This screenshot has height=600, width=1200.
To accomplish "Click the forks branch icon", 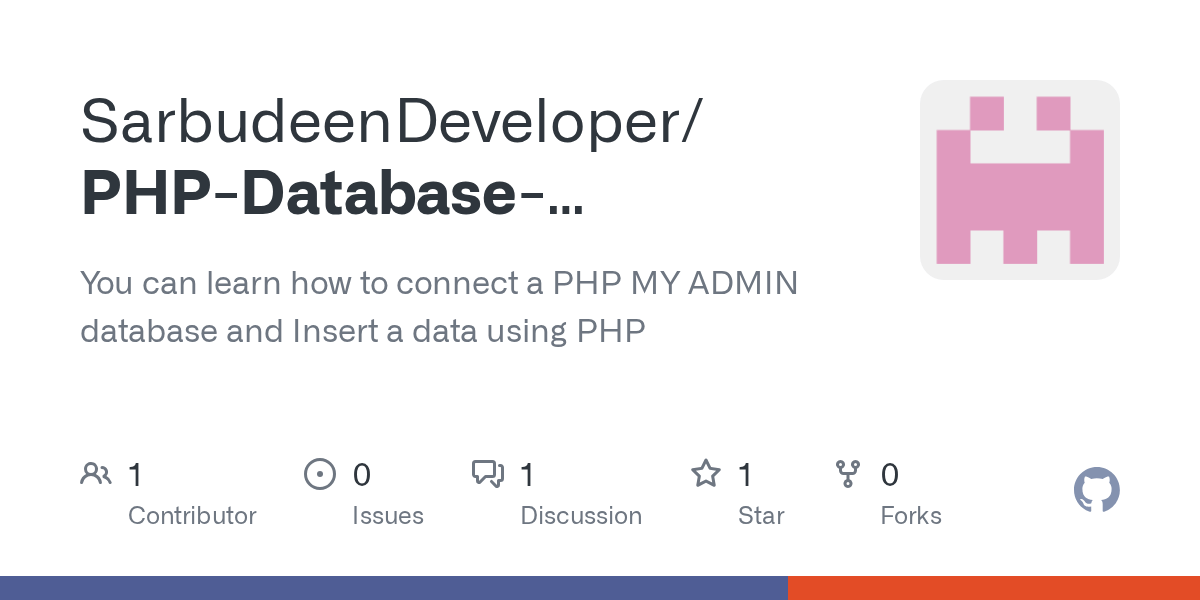I will click(848, 474).
